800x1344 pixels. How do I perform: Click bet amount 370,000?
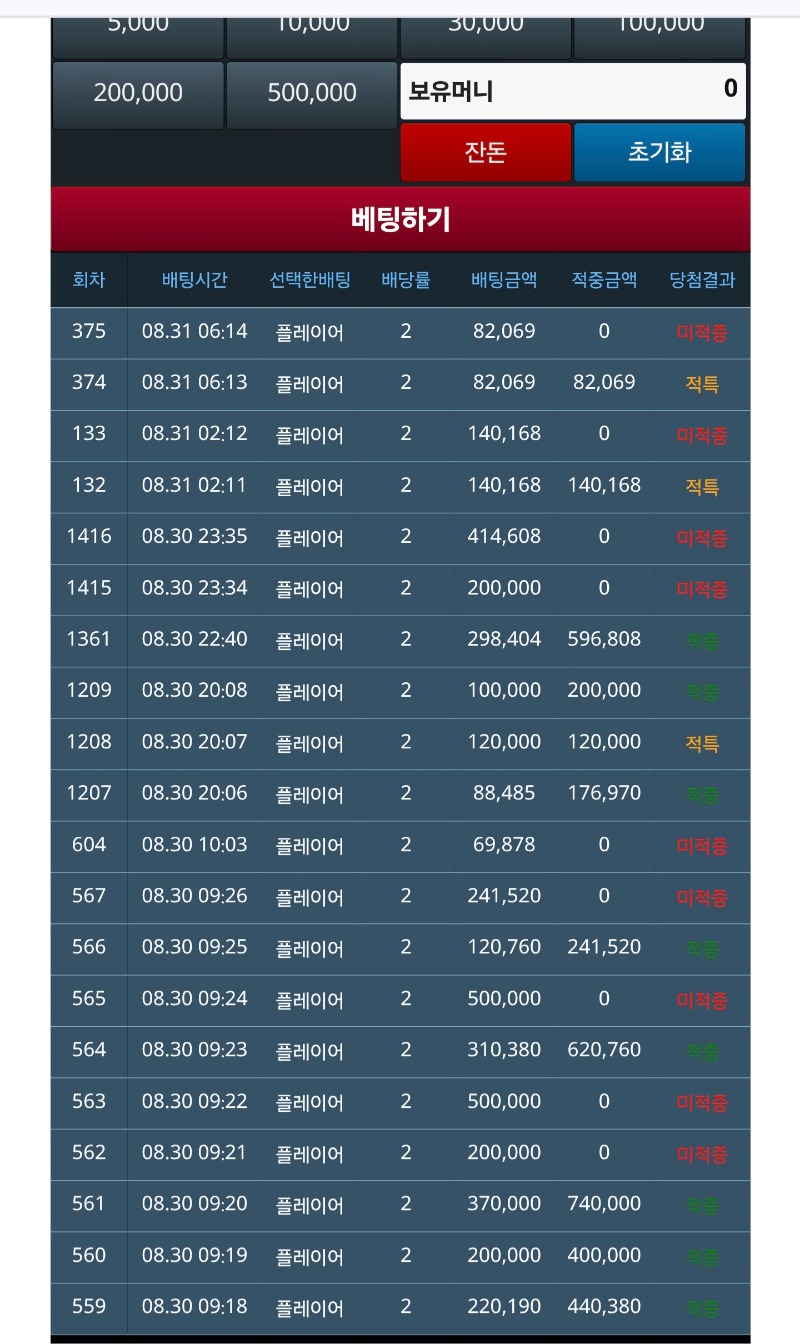(x=504, y=1204)
